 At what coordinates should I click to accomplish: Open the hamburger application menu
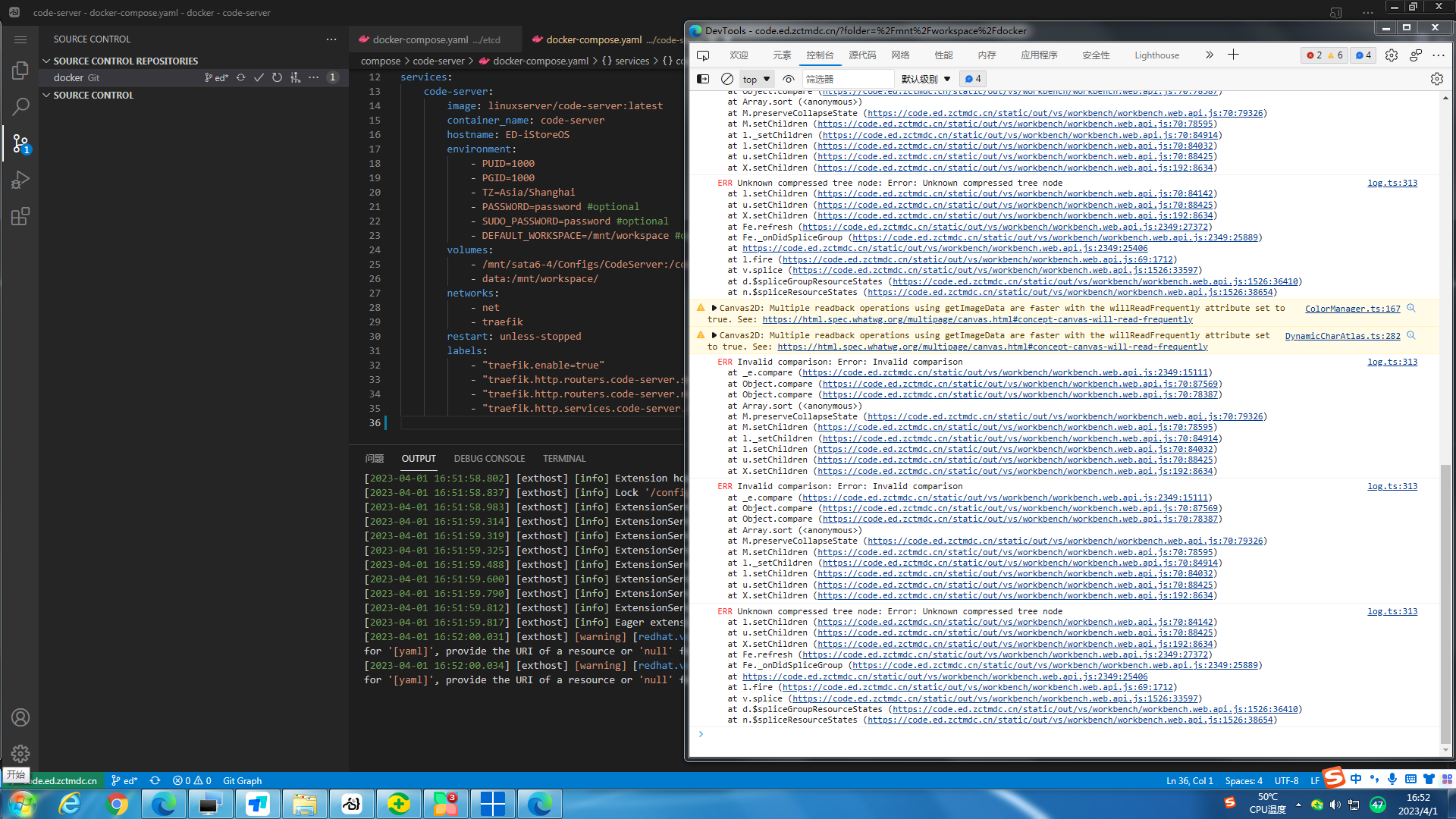coord(20,39)
